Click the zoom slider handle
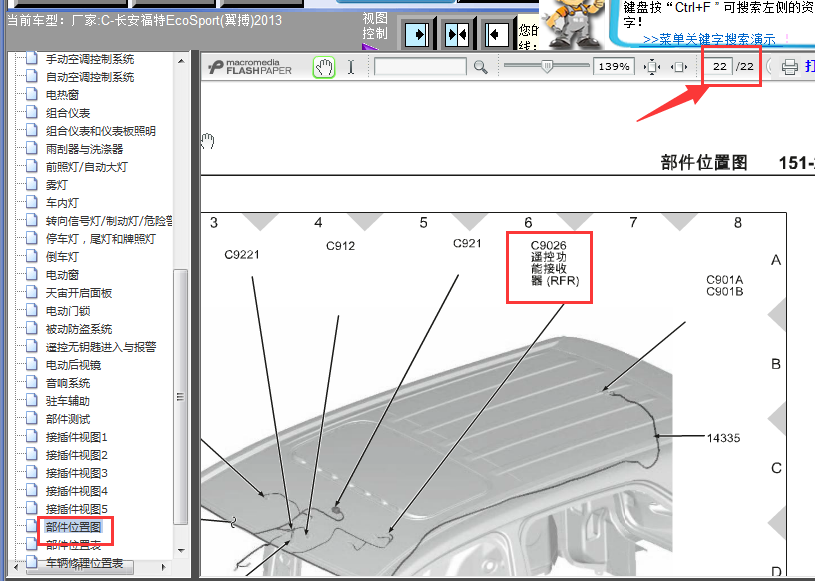The image size is (815, 581). coord(547,66)
